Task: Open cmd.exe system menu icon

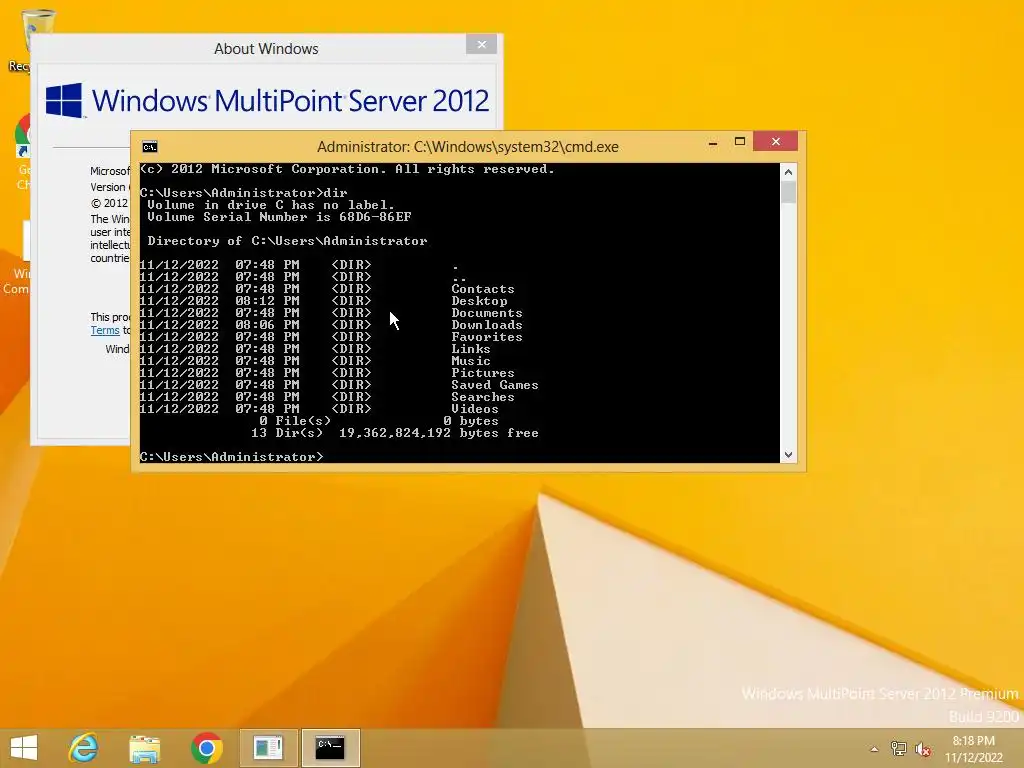Action: [x=150, y=147]
